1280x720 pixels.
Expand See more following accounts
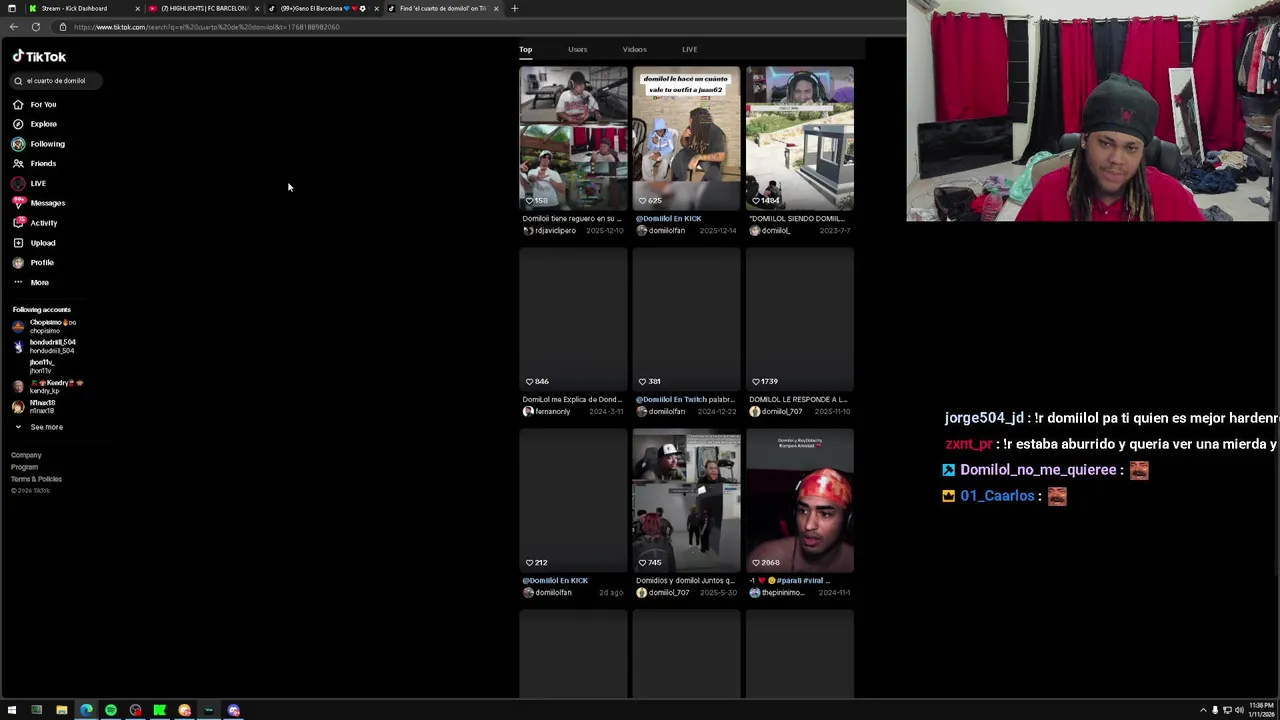point(38,427)
